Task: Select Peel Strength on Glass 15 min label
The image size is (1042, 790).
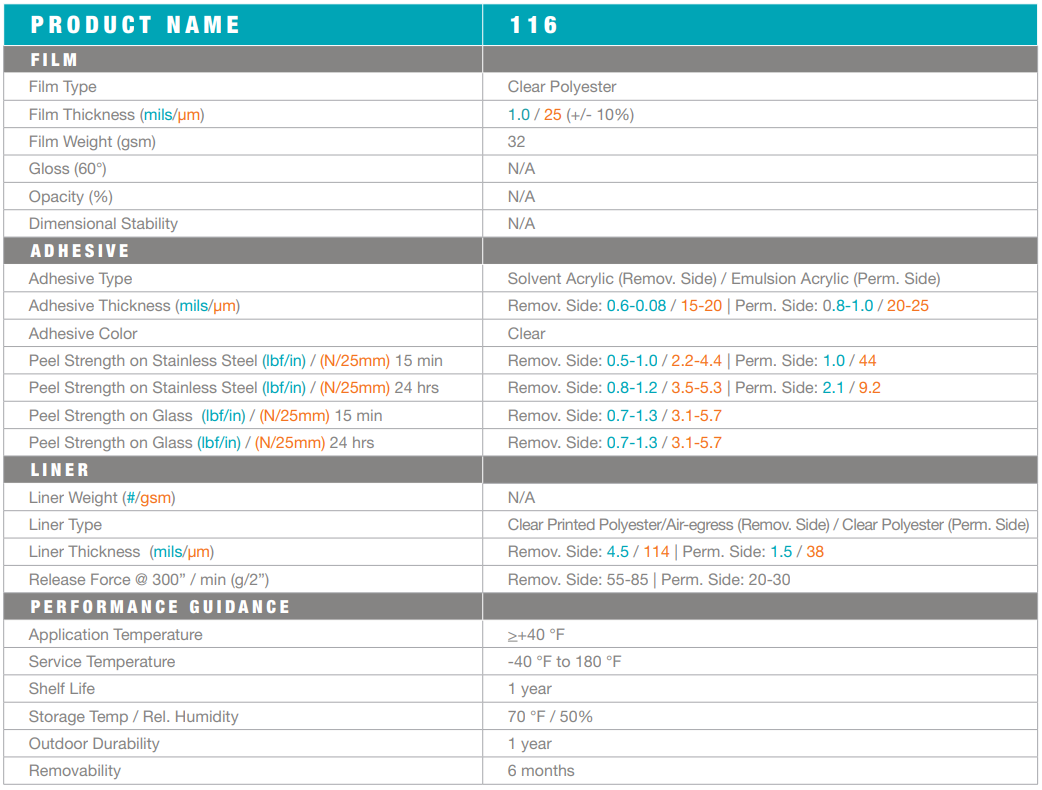Action: coord(205,416)
